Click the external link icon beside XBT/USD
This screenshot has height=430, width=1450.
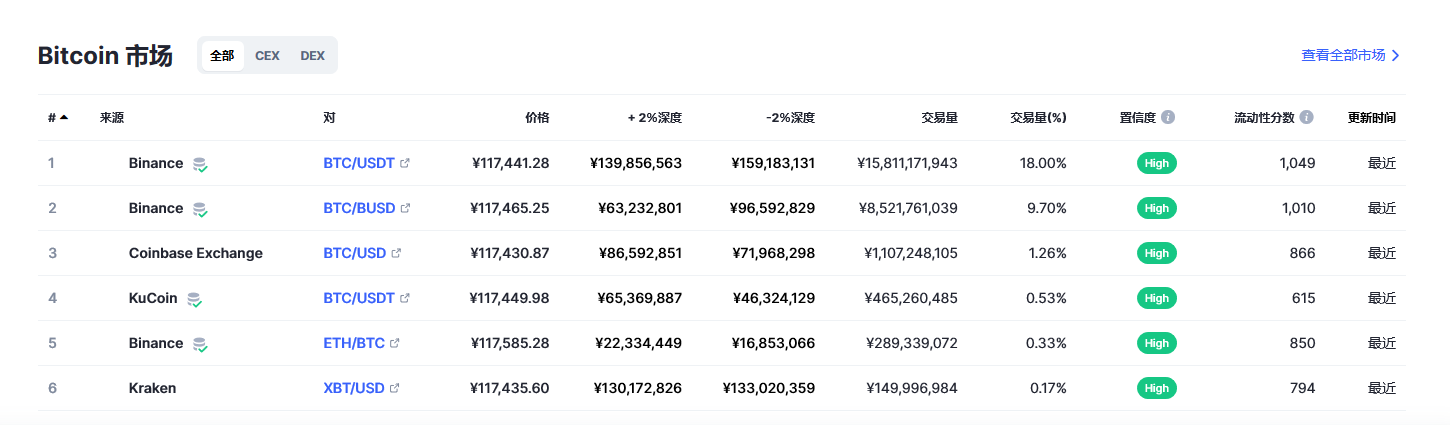(x=395, y=388)
